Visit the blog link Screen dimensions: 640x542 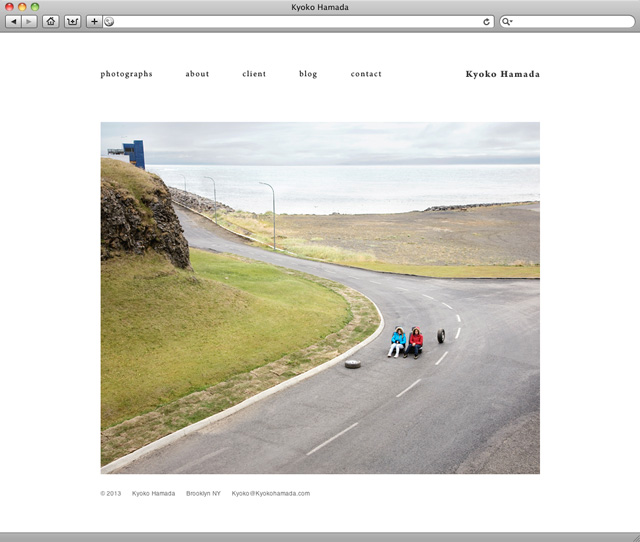(308, 74)
